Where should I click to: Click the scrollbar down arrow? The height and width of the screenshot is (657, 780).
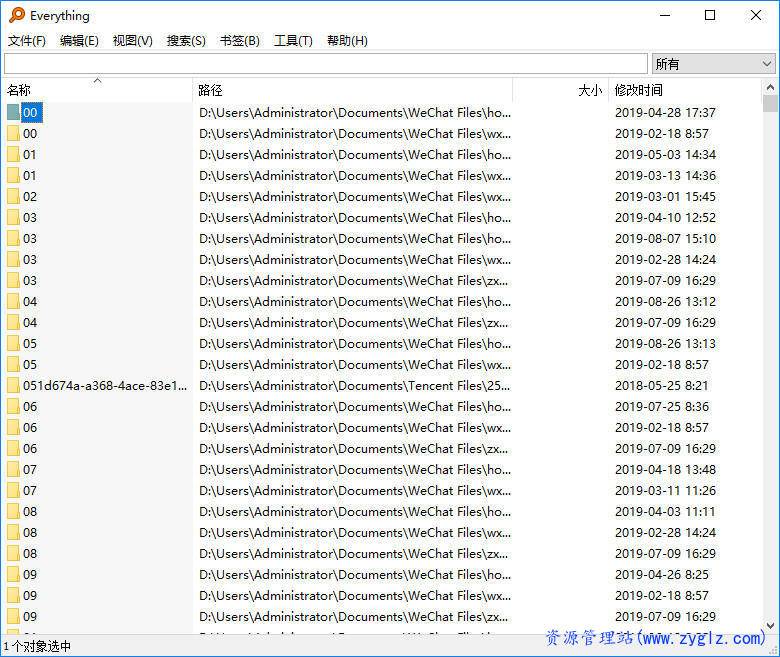[x=770, y=625]
